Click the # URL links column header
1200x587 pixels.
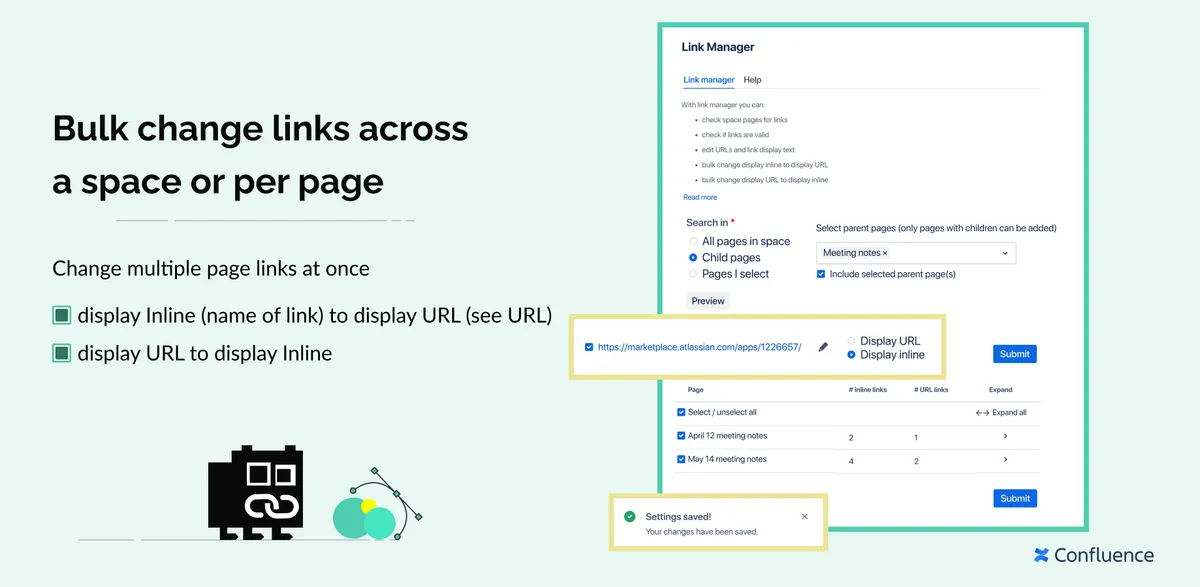click(931, 390)
